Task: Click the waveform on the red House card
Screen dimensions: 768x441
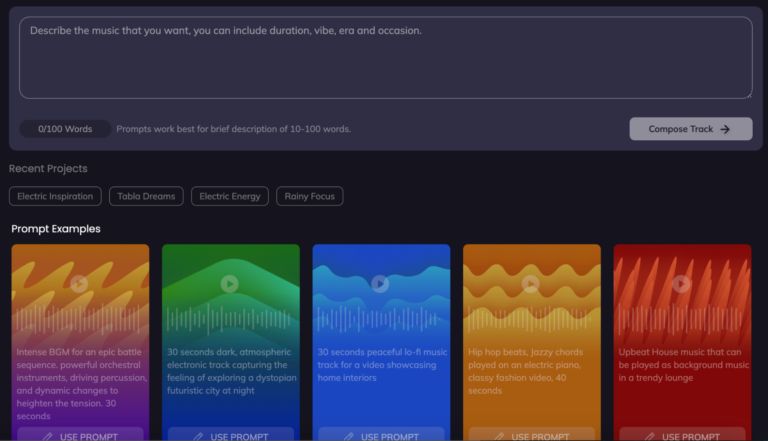Action: point(681,319)
